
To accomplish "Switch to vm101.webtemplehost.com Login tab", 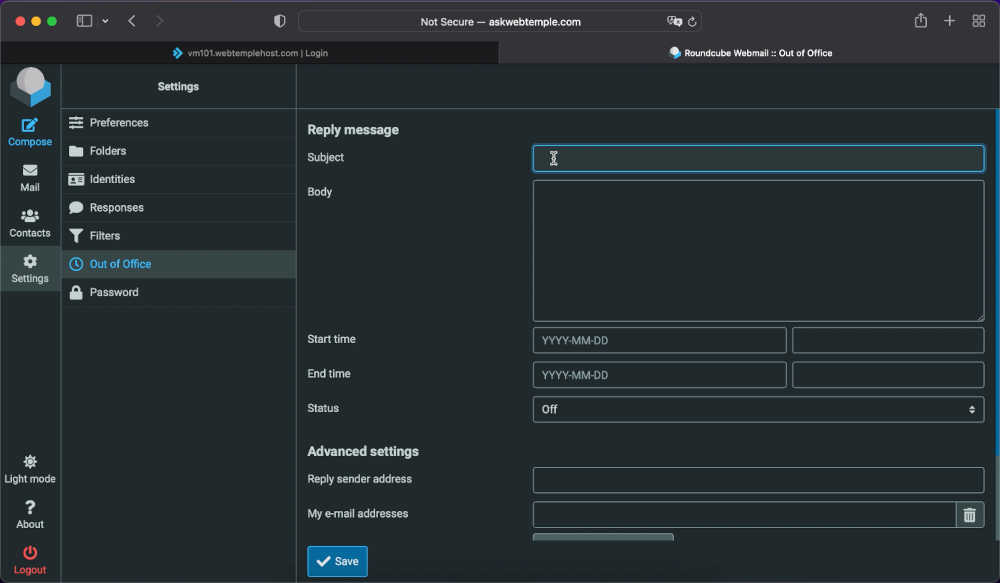I will tap(249, 53).
